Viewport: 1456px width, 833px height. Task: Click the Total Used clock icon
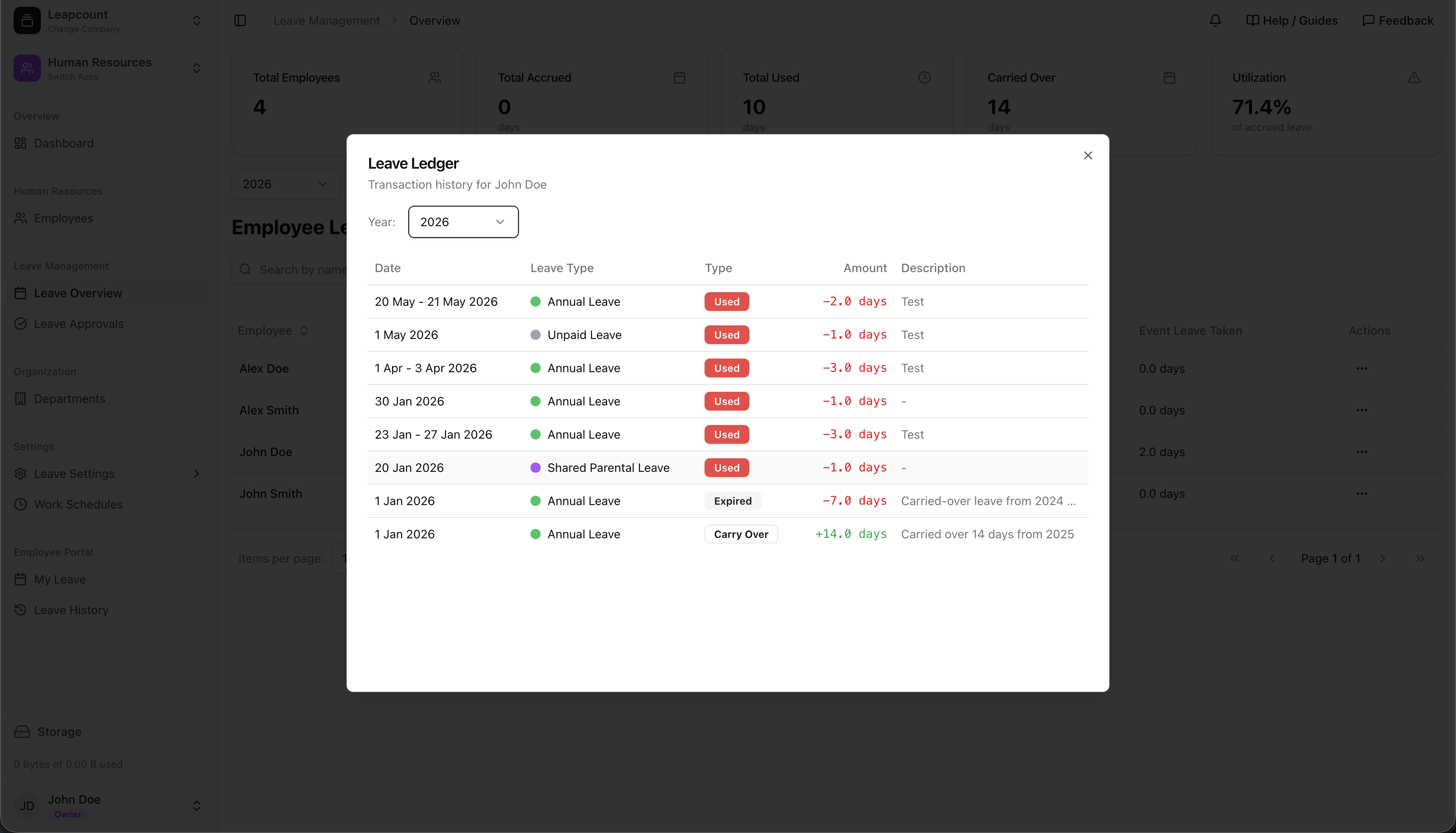(x=924, y=77)
